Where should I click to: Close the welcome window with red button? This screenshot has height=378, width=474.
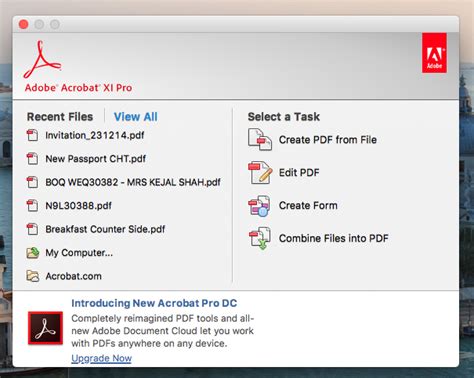23,24
